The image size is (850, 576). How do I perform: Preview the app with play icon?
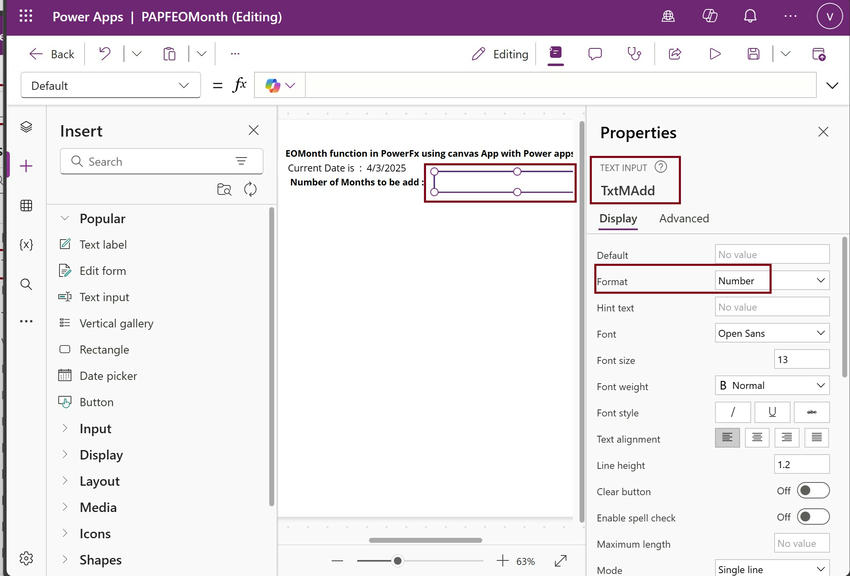click(715, 54)
